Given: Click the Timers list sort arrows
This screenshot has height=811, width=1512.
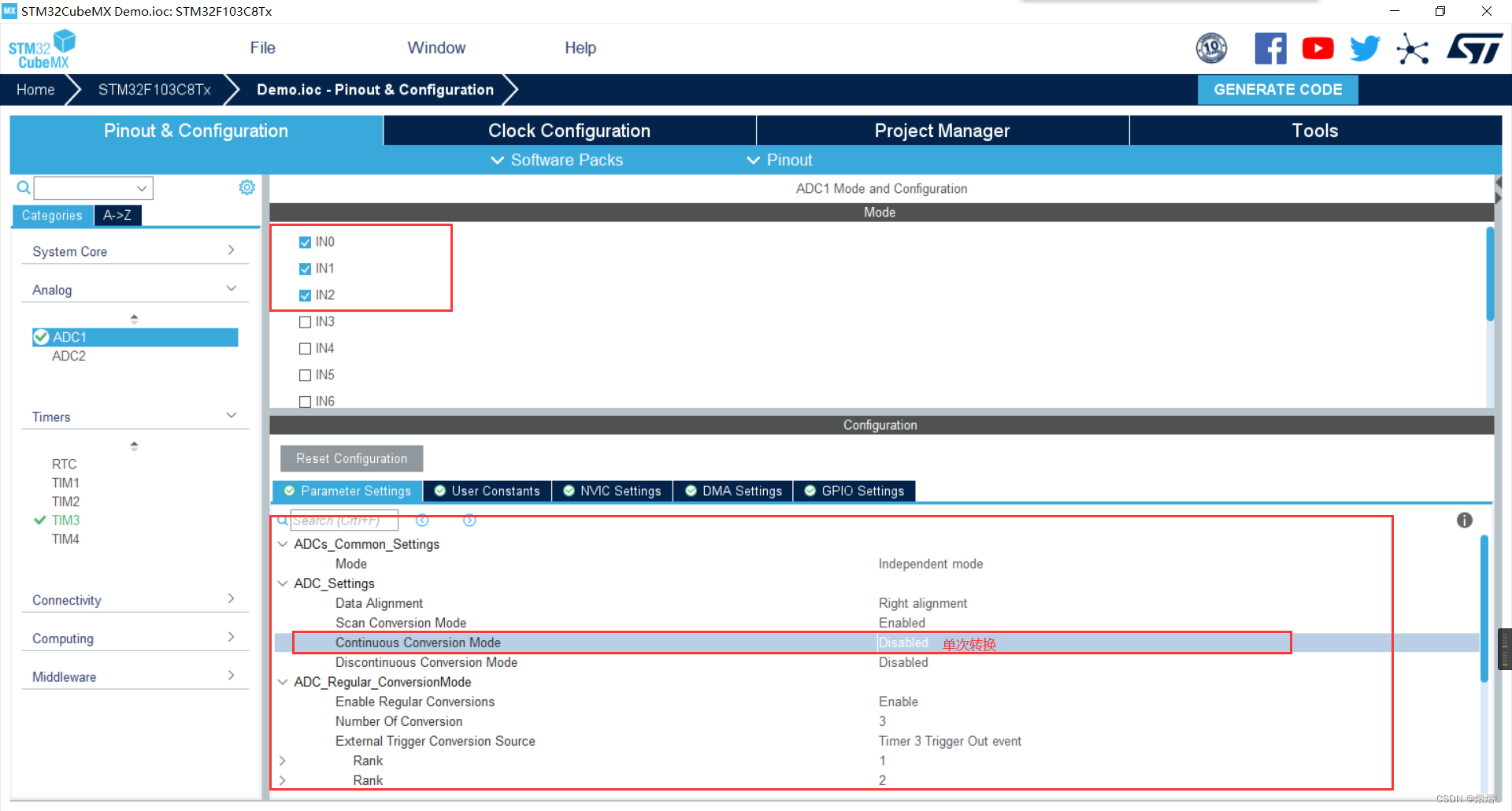Looking at the screenshot, I should point(134,446).
